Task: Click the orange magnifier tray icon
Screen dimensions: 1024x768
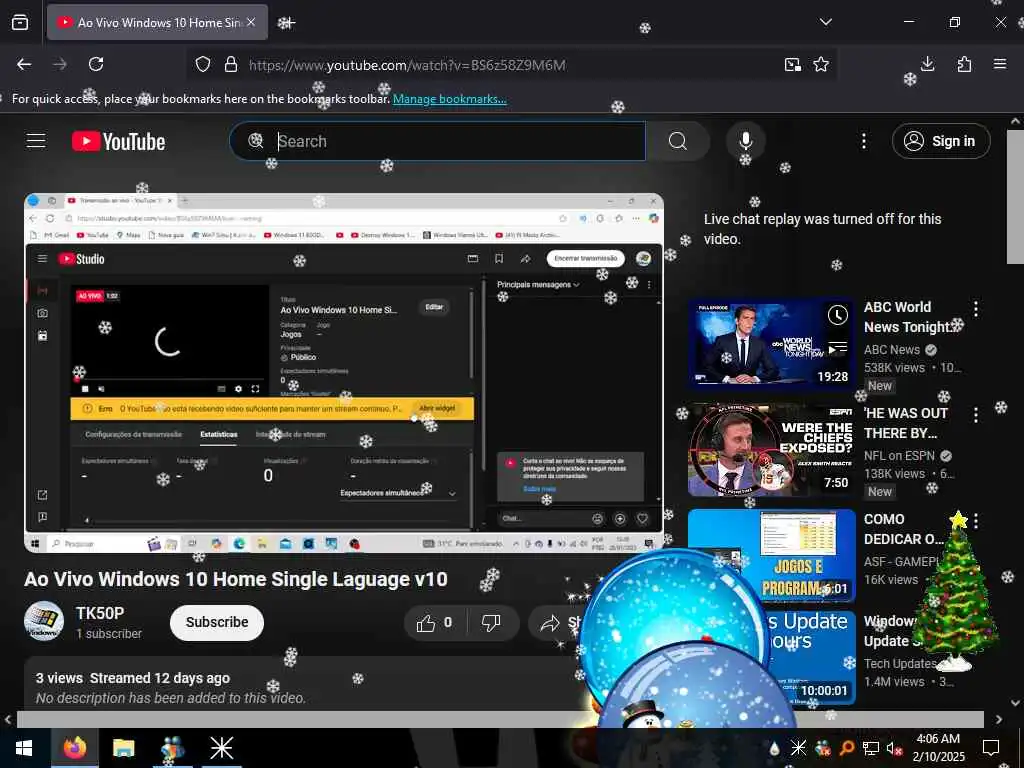Action: click(846, 748)
